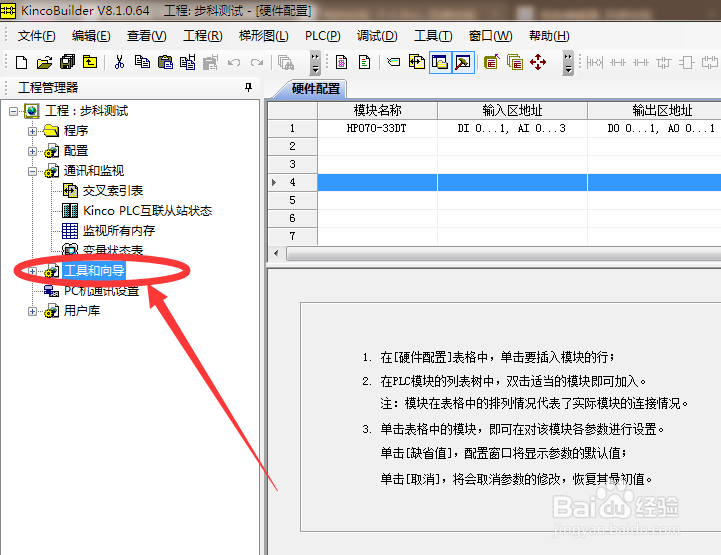721x555 pixels.
Task: Select the 工具和向导 tree item
Action: point(94,270)
